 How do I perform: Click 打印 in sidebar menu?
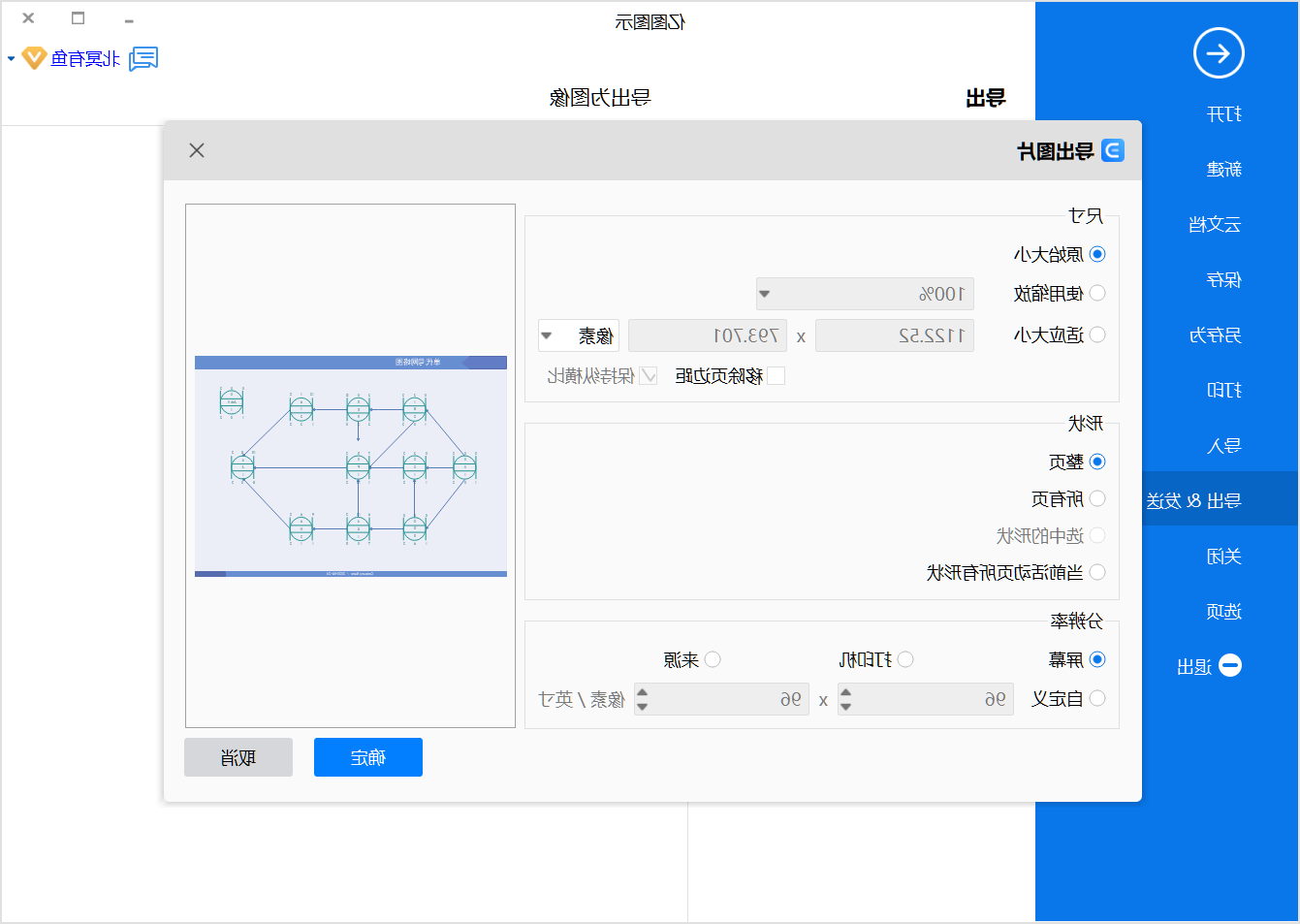[x=1223, y=391]
